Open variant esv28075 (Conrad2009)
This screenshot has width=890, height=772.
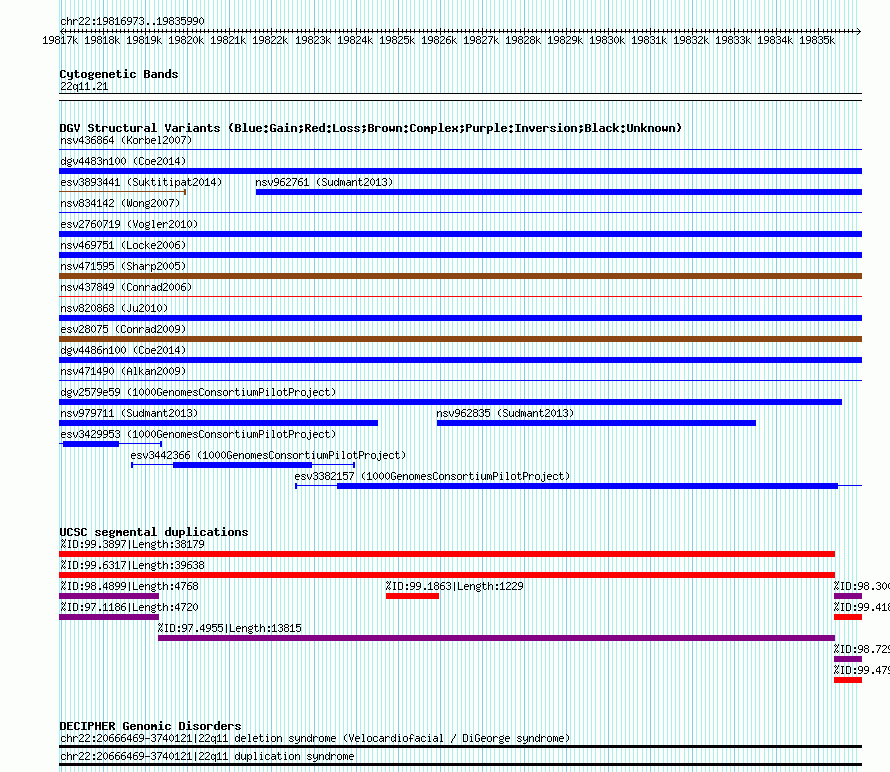coord(123,329)
